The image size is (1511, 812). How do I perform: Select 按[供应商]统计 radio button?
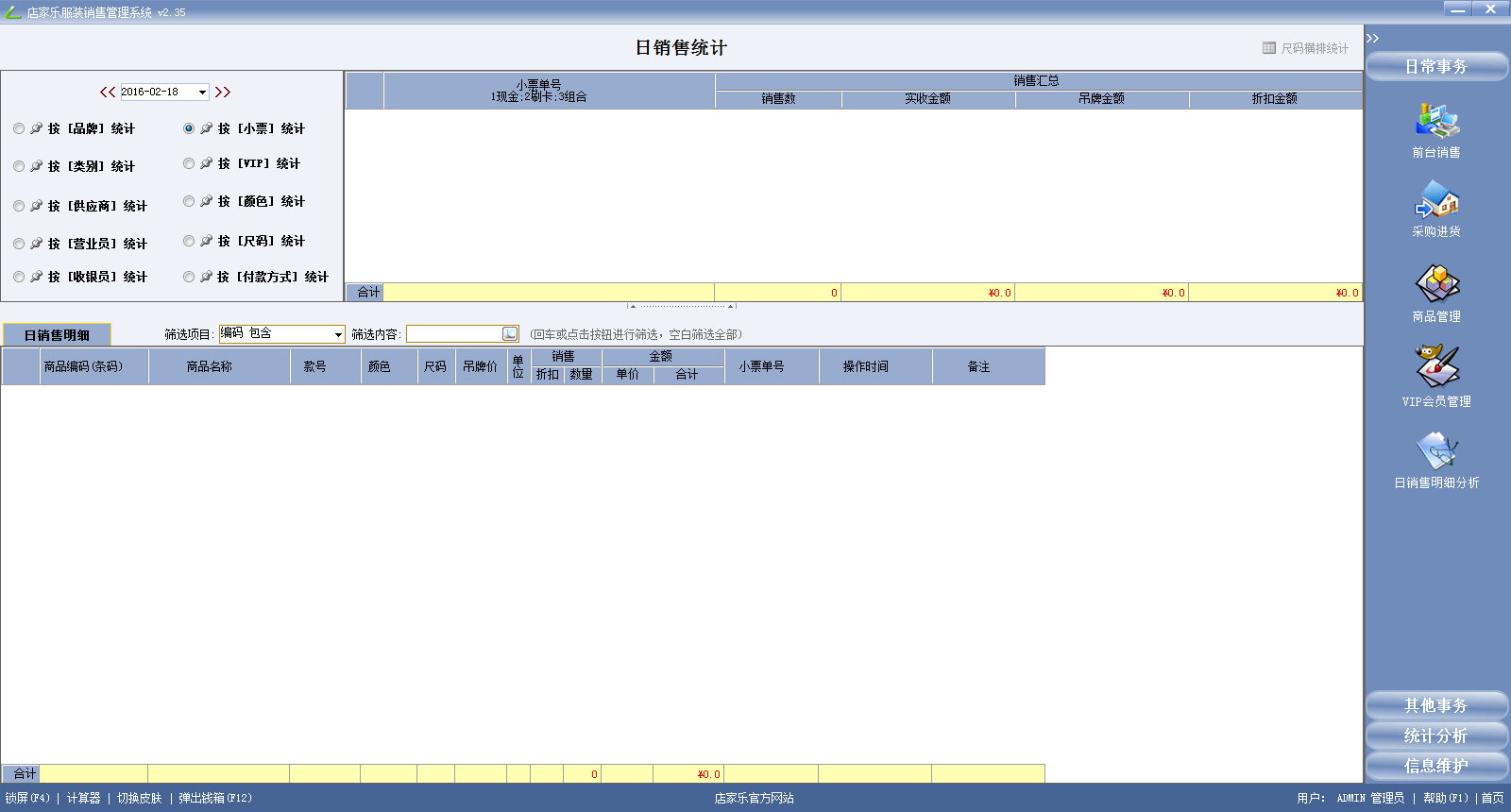[x=19, y=206]
